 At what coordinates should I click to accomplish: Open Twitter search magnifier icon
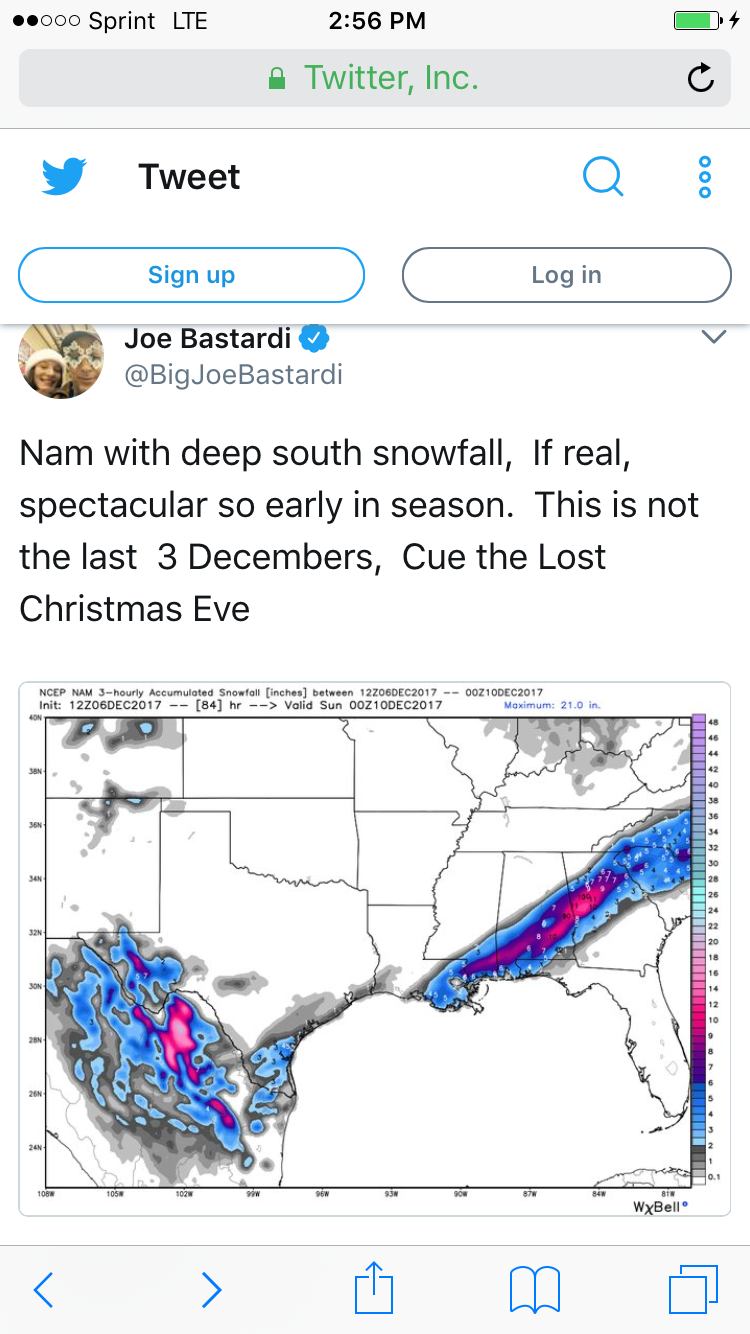[x=603, y=177]
